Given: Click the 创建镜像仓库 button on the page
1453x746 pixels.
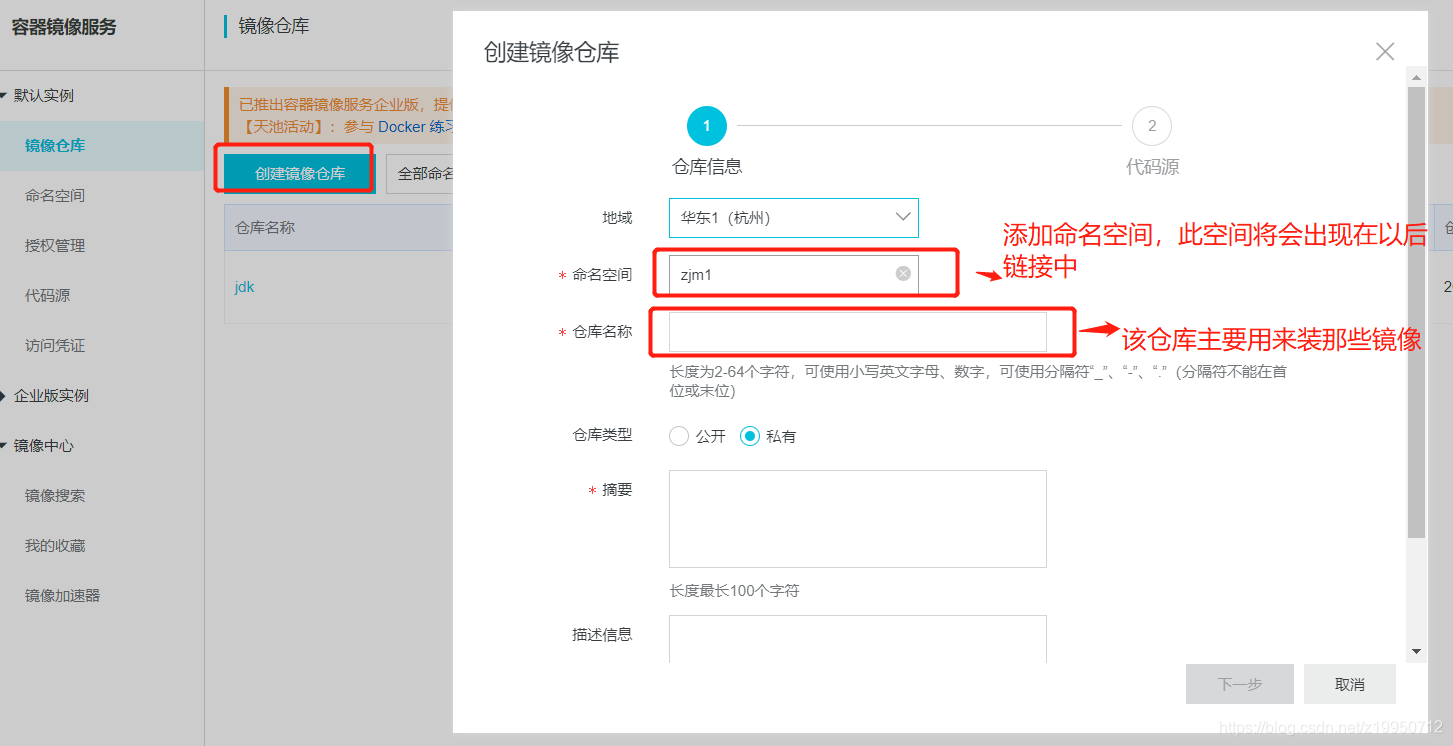Looking at the screenshot, I should [300, 173].
